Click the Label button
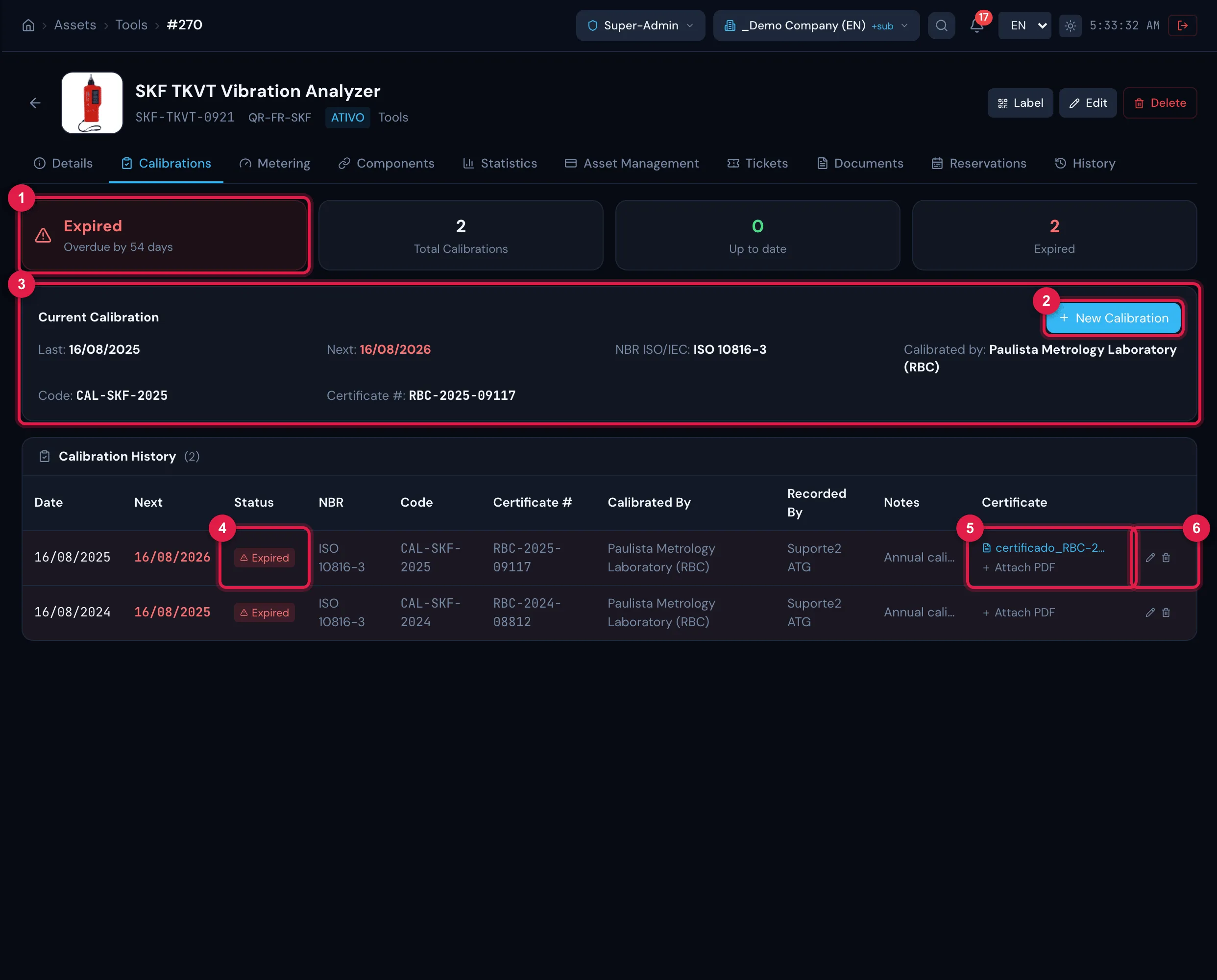 (x=1020, y=103)
